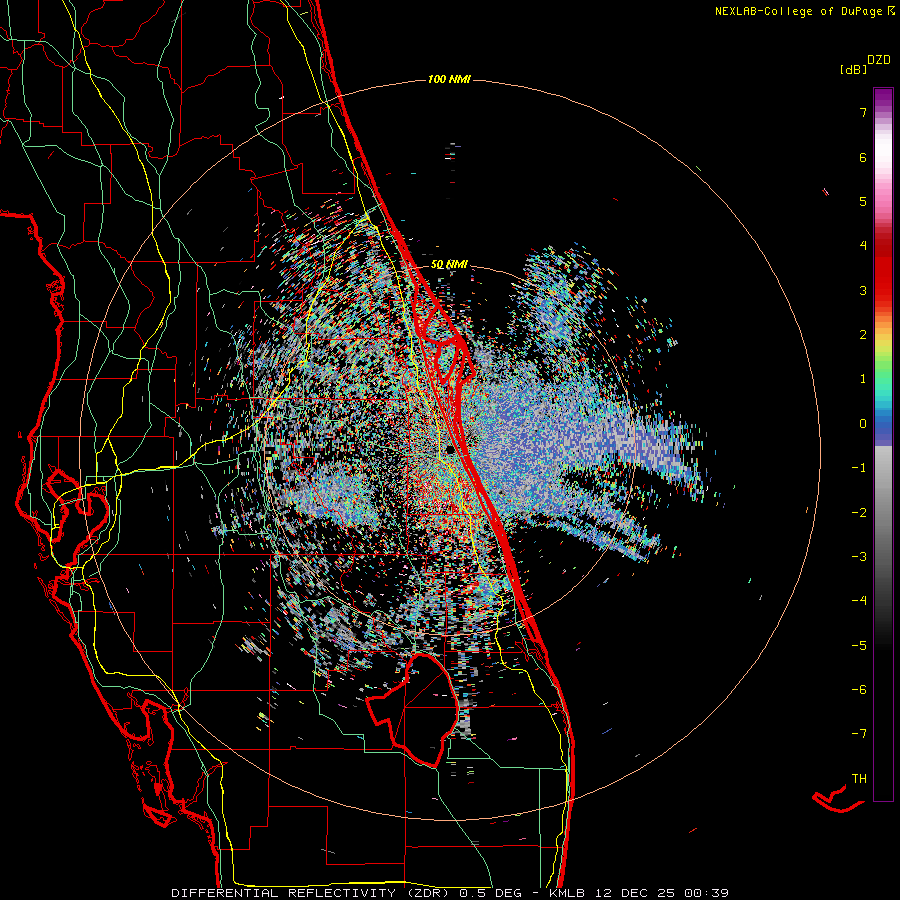Click the 1 value on color scale

(863, 379)
